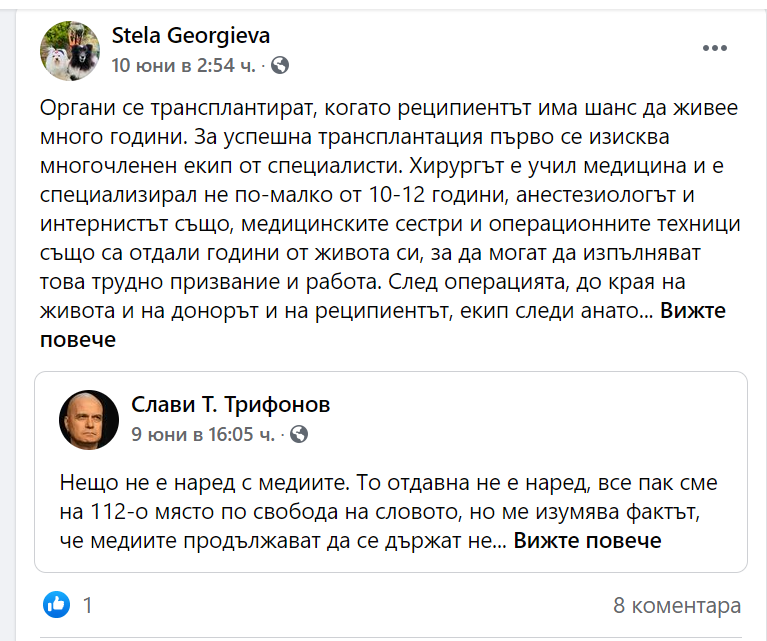Show who reacted via the "1" count
Image resolution: width=767 pixels, height=641 pixels.
pos(88,605)
